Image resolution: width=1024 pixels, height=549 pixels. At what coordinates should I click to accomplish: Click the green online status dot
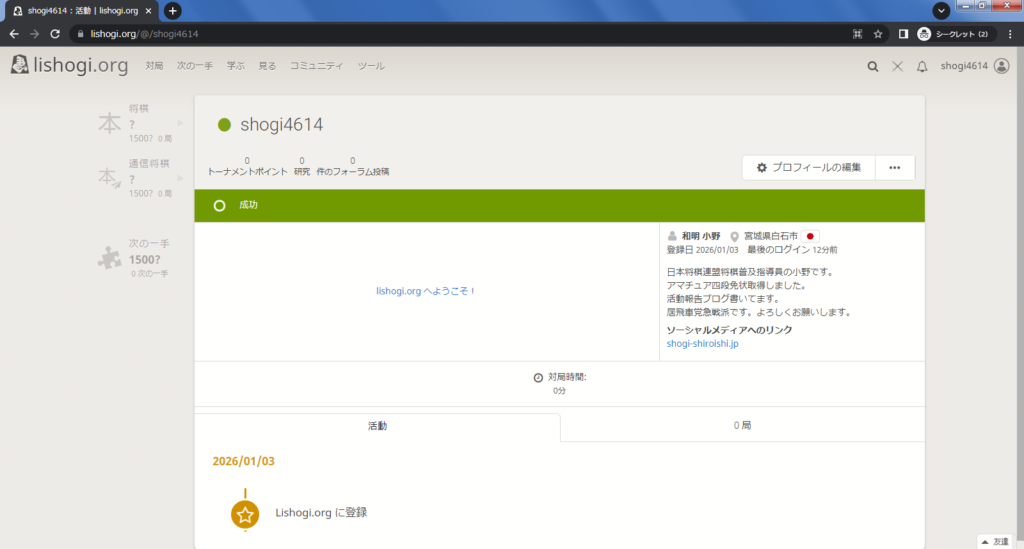(224, 125)
